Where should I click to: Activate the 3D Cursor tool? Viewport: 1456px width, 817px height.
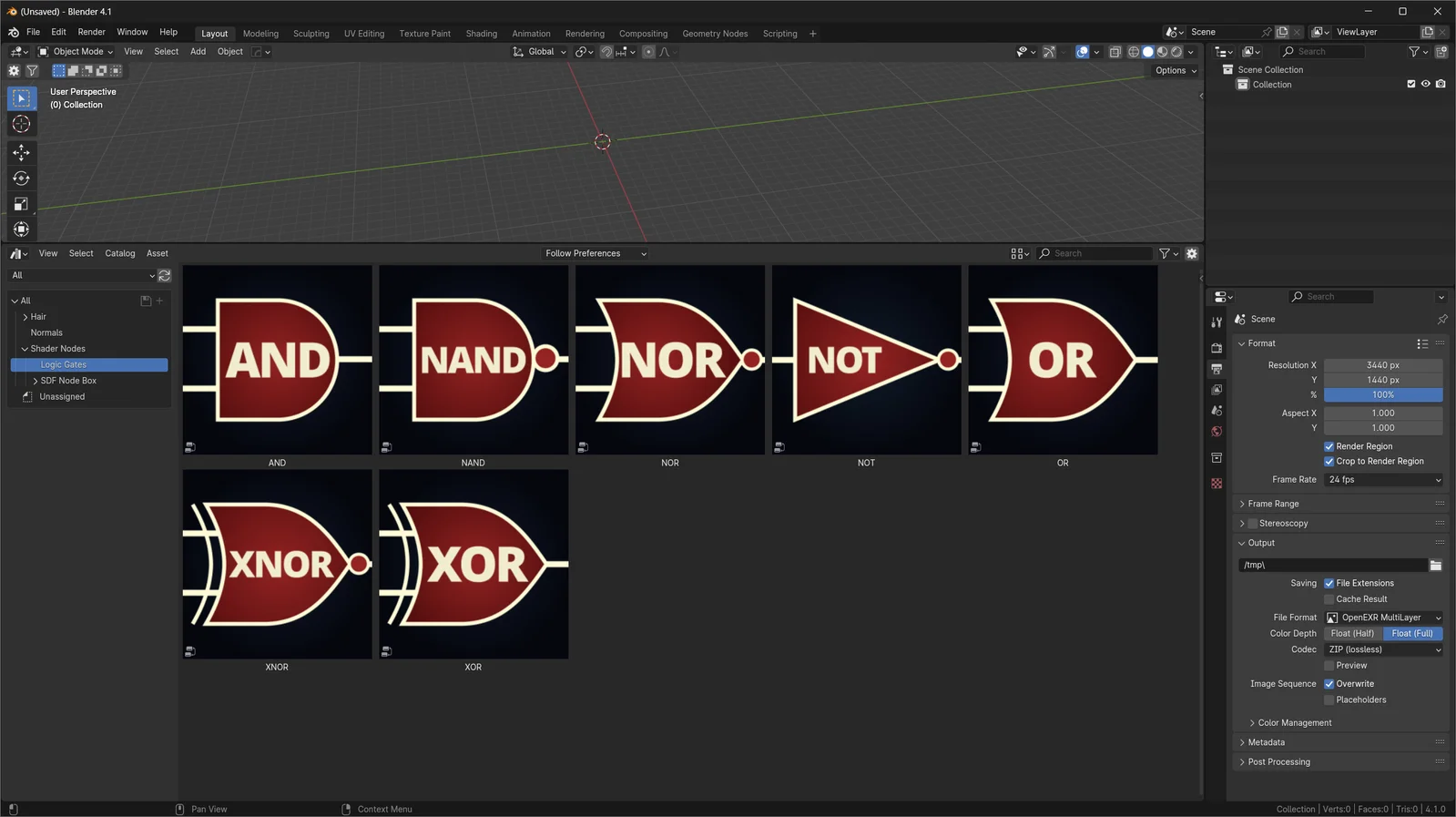coord(21,124)
